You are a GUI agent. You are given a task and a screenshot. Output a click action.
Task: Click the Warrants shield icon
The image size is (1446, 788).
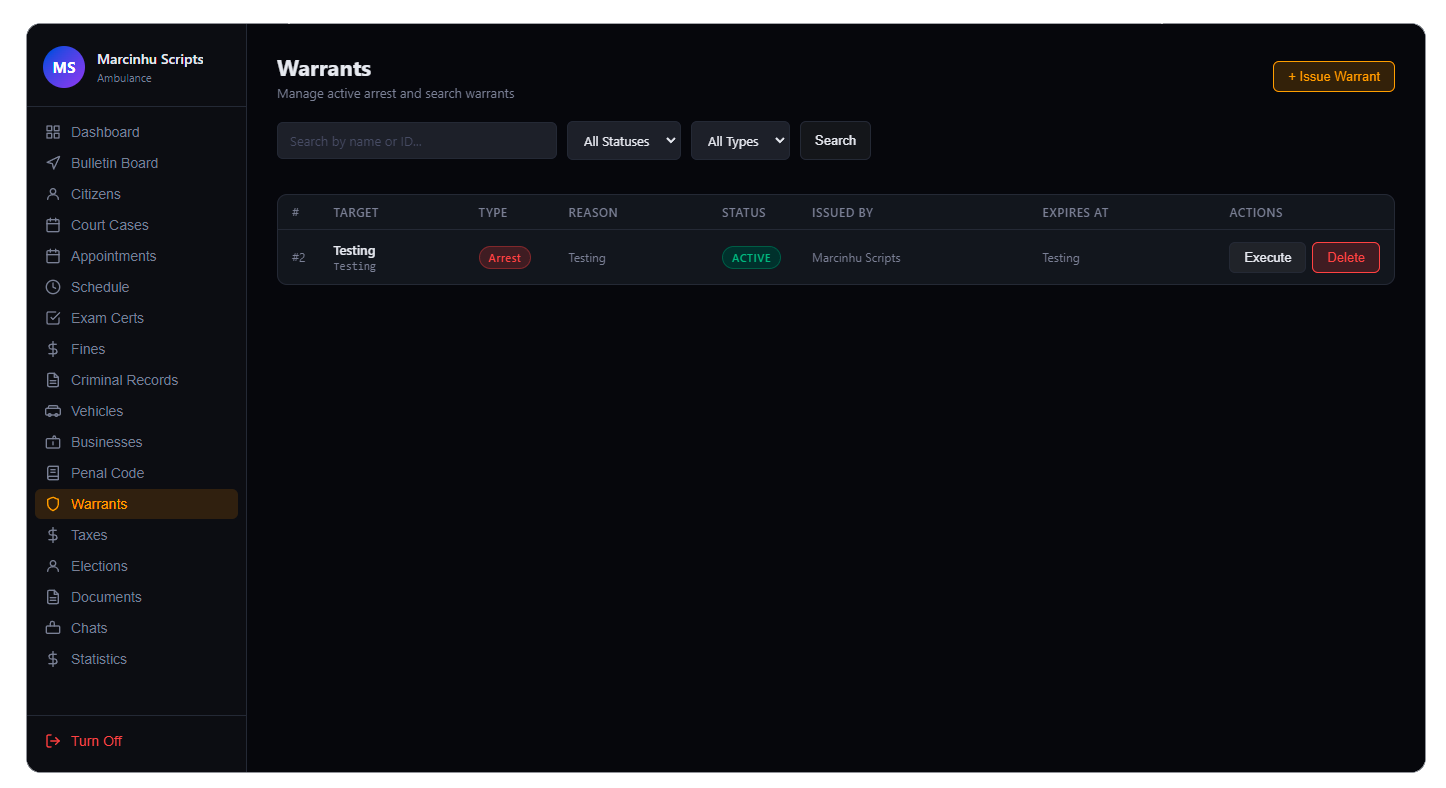[x=53, y=504]
